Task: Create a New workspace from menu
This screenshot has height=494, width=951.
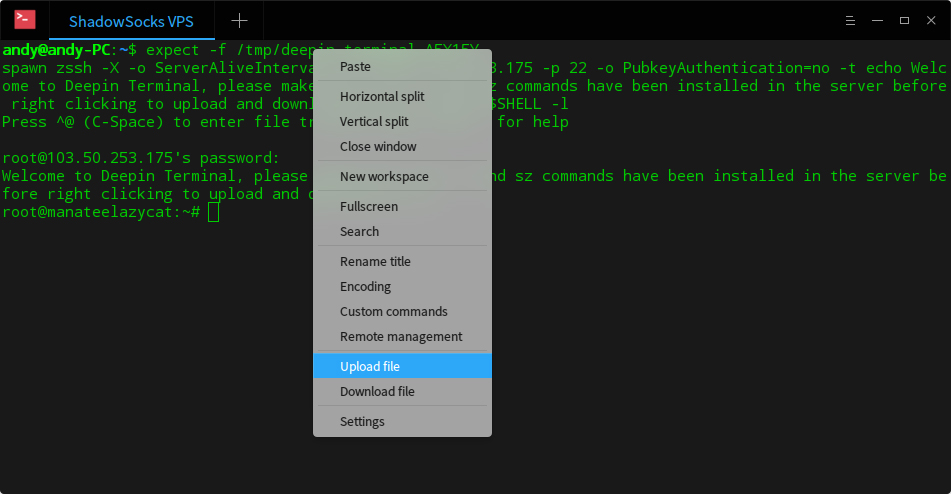Action: click(x=384, y=177)
